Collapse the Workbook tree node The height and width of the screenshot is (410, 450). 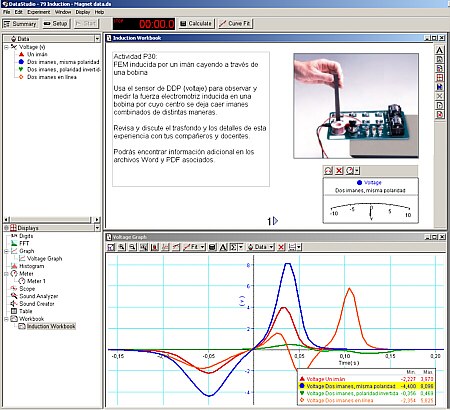(6, 319)
